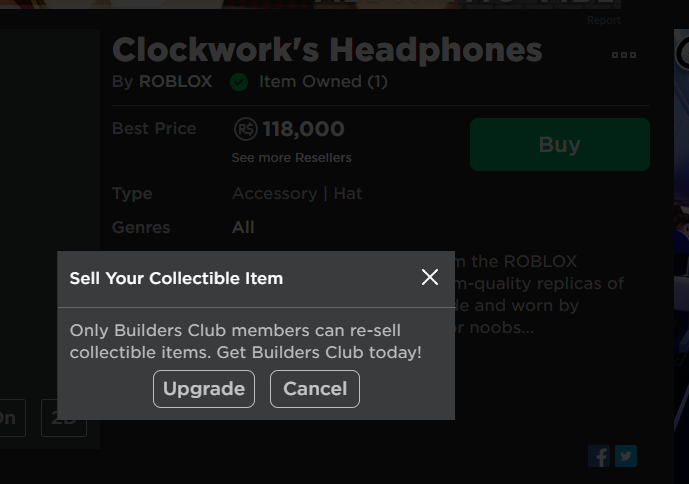This screenshot has height=484, width=689.
Task: Click the Cancel button in dialog
Action: (x=315, y=389)
